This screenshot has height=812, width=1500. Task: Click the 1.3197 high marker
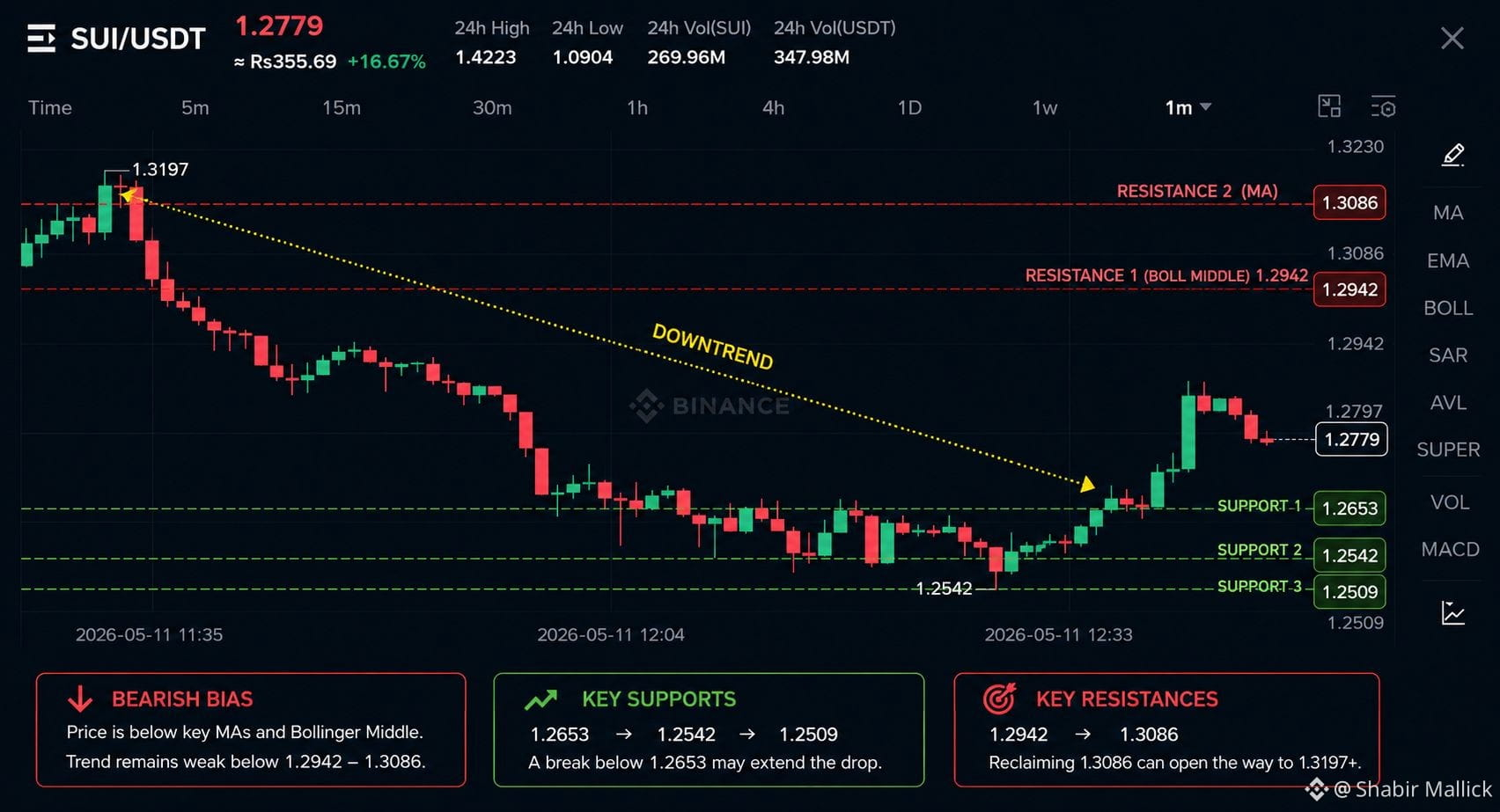[x=159, y=169]
